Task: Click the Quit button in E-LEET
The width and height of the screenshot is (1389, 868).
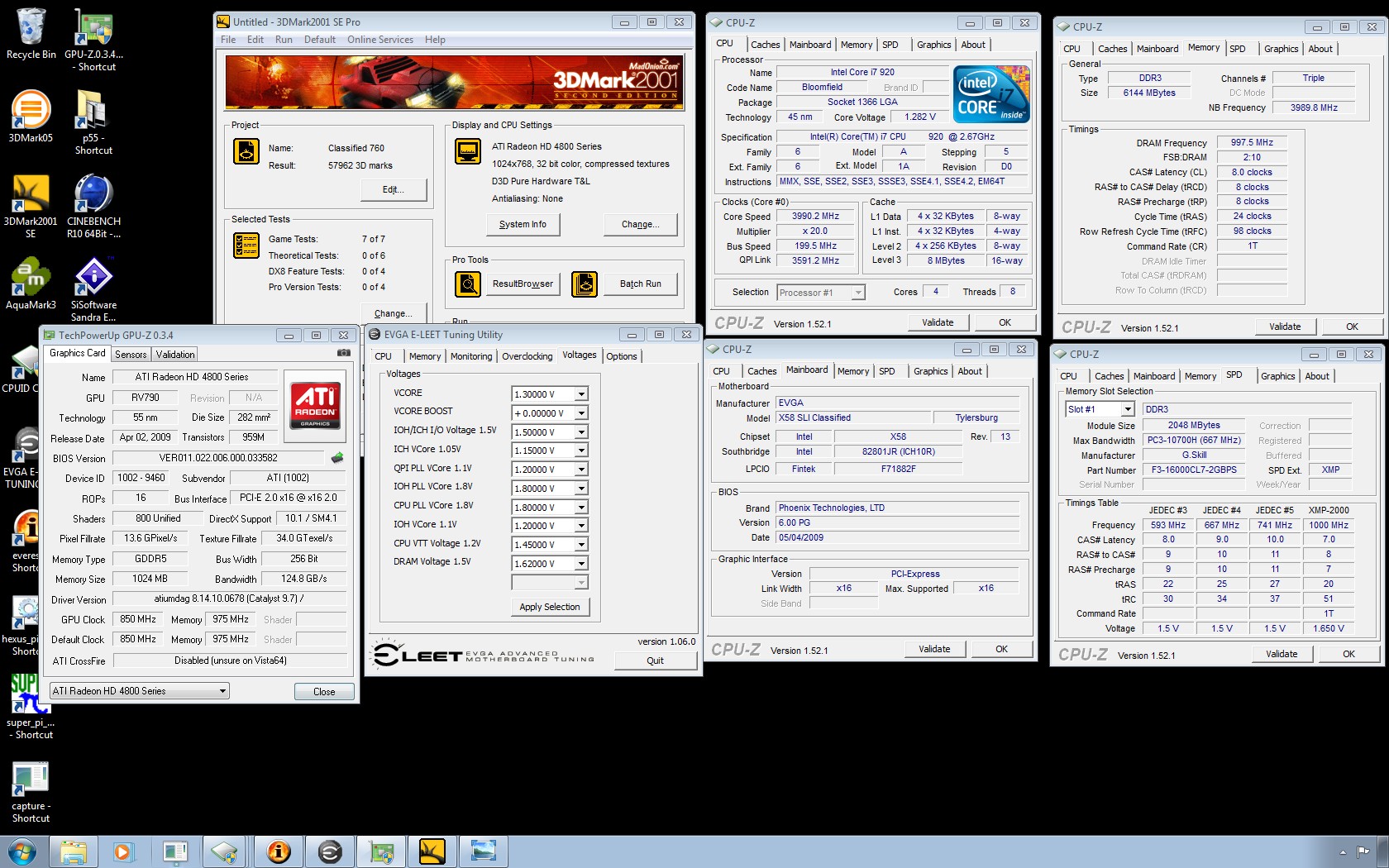Action: pyautogui.click(x=655, y=661)
